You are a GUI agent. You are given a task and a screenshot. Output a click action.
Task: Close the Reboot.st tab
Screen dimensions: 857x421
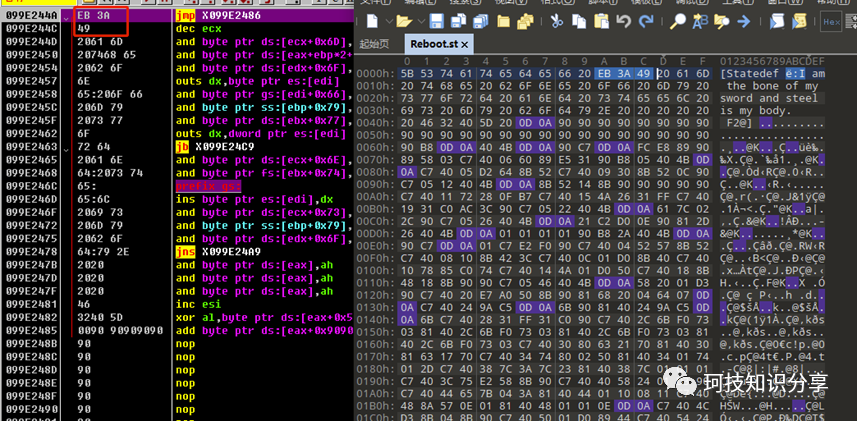point(465,44)
